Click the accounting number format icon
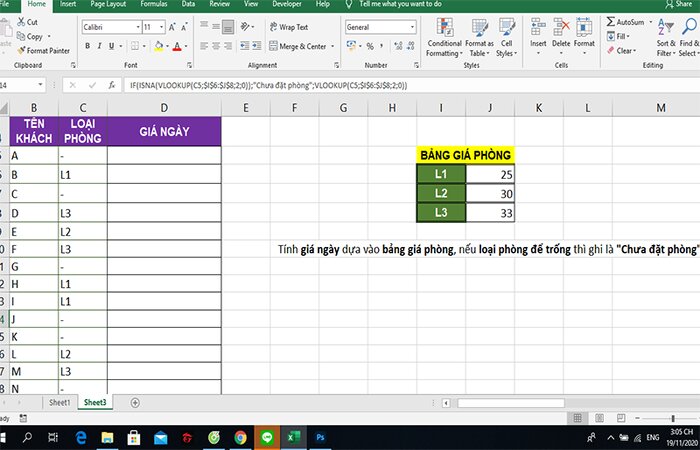This screenshot has height=450, width=700. pos(351,46)
